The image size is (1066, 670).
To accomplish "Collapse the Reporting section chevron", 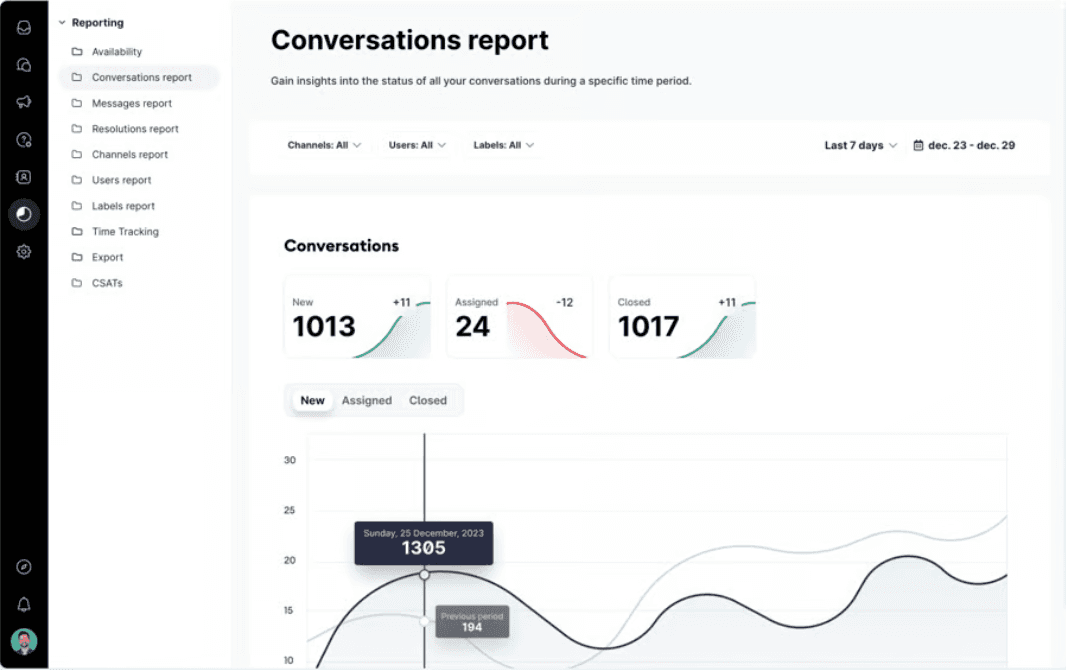I will click(62, 22).
